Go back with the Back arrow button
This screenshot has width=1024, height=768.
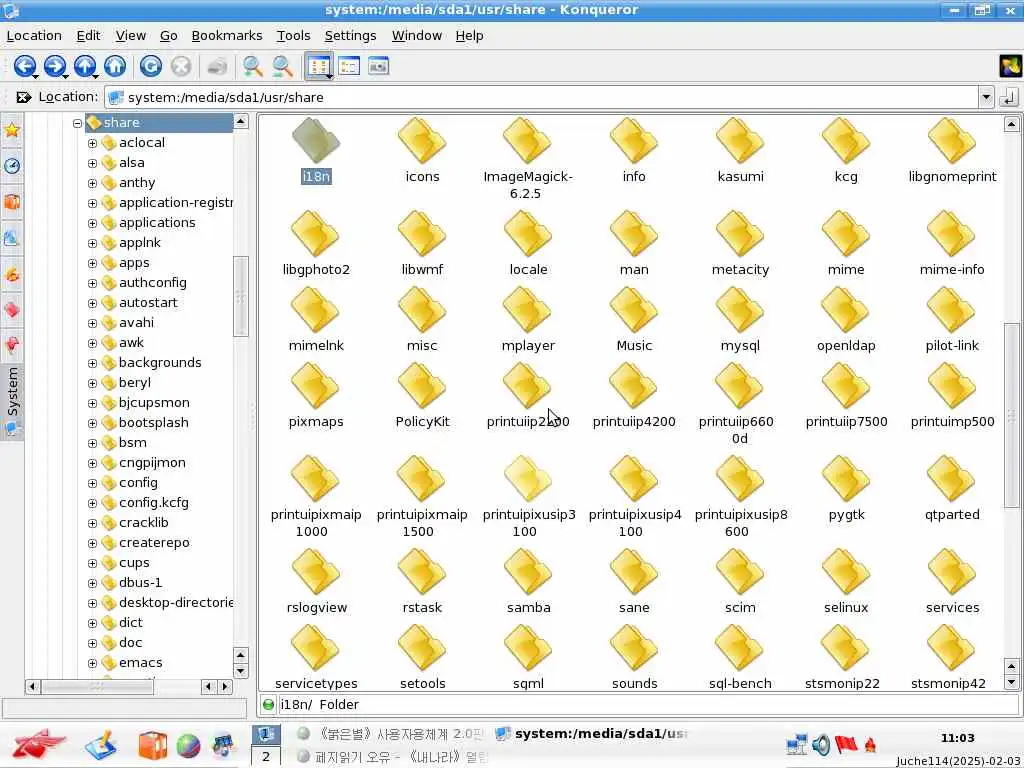[25, 66]
